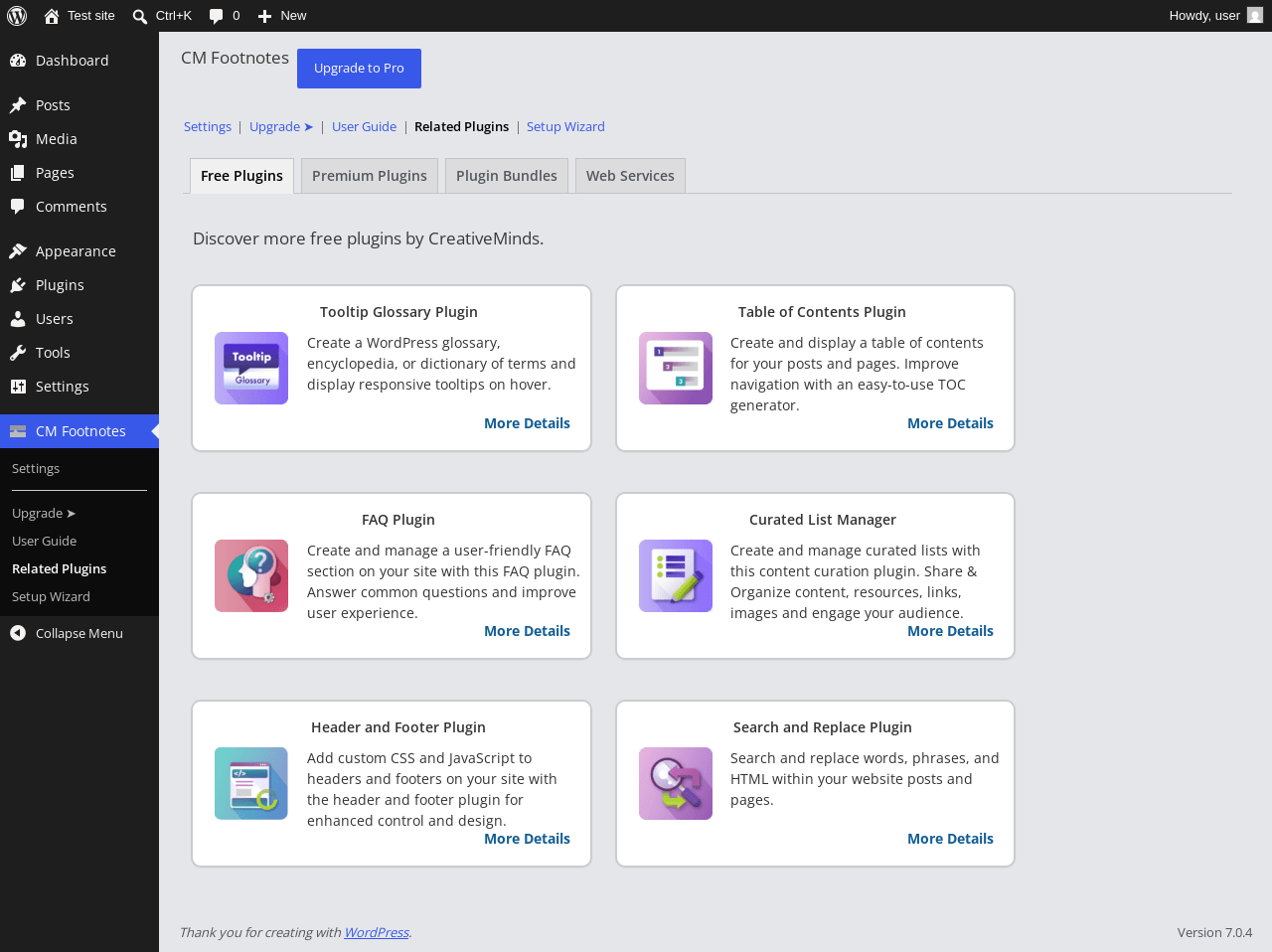Open the Web Services tab
The width and height of the screenshot is (1272, 952).
[x=630, y=176]
